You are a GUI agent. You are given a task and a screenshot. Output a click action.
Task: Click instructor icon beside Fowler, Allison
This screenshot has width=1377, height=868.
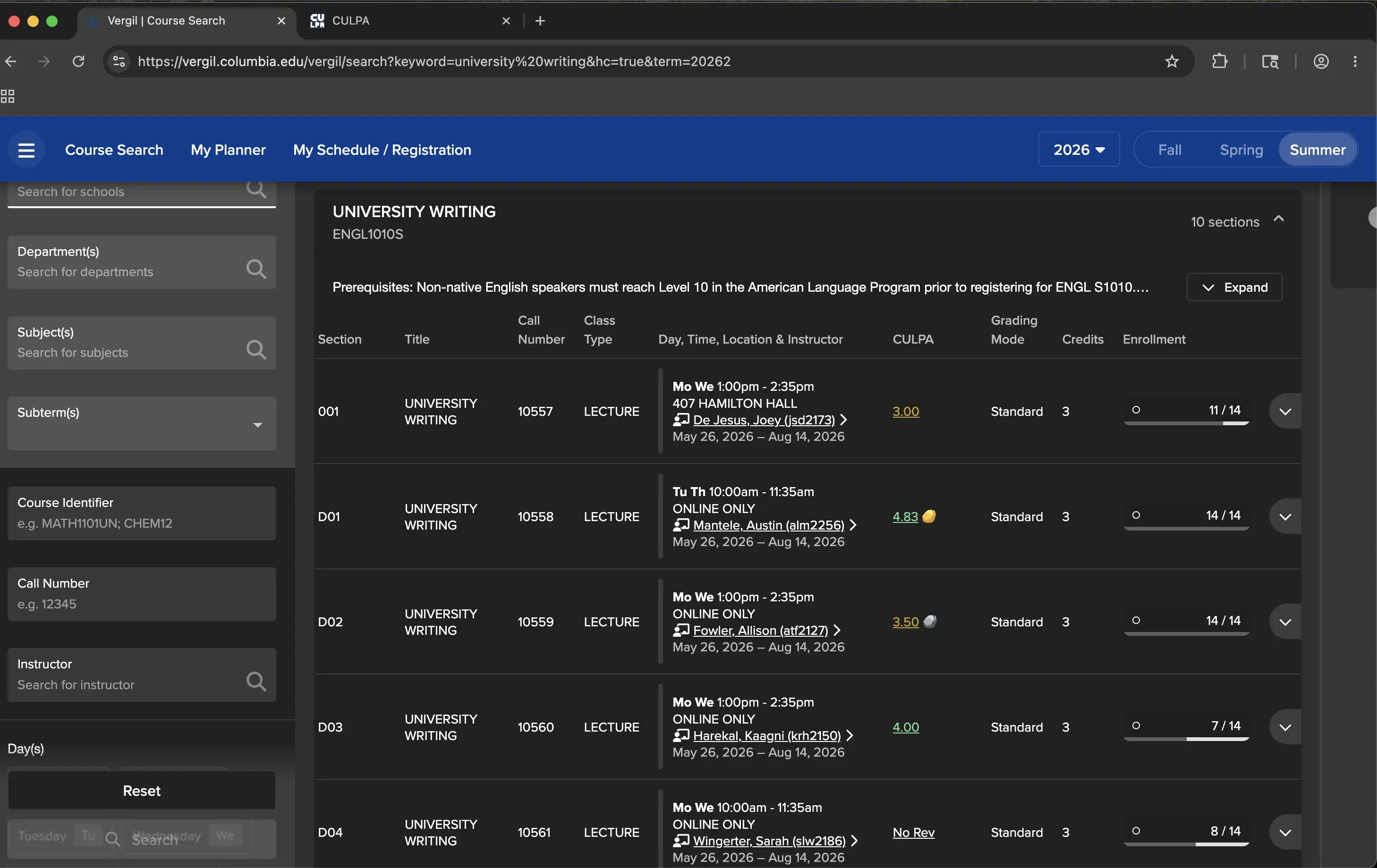(680, 630)
